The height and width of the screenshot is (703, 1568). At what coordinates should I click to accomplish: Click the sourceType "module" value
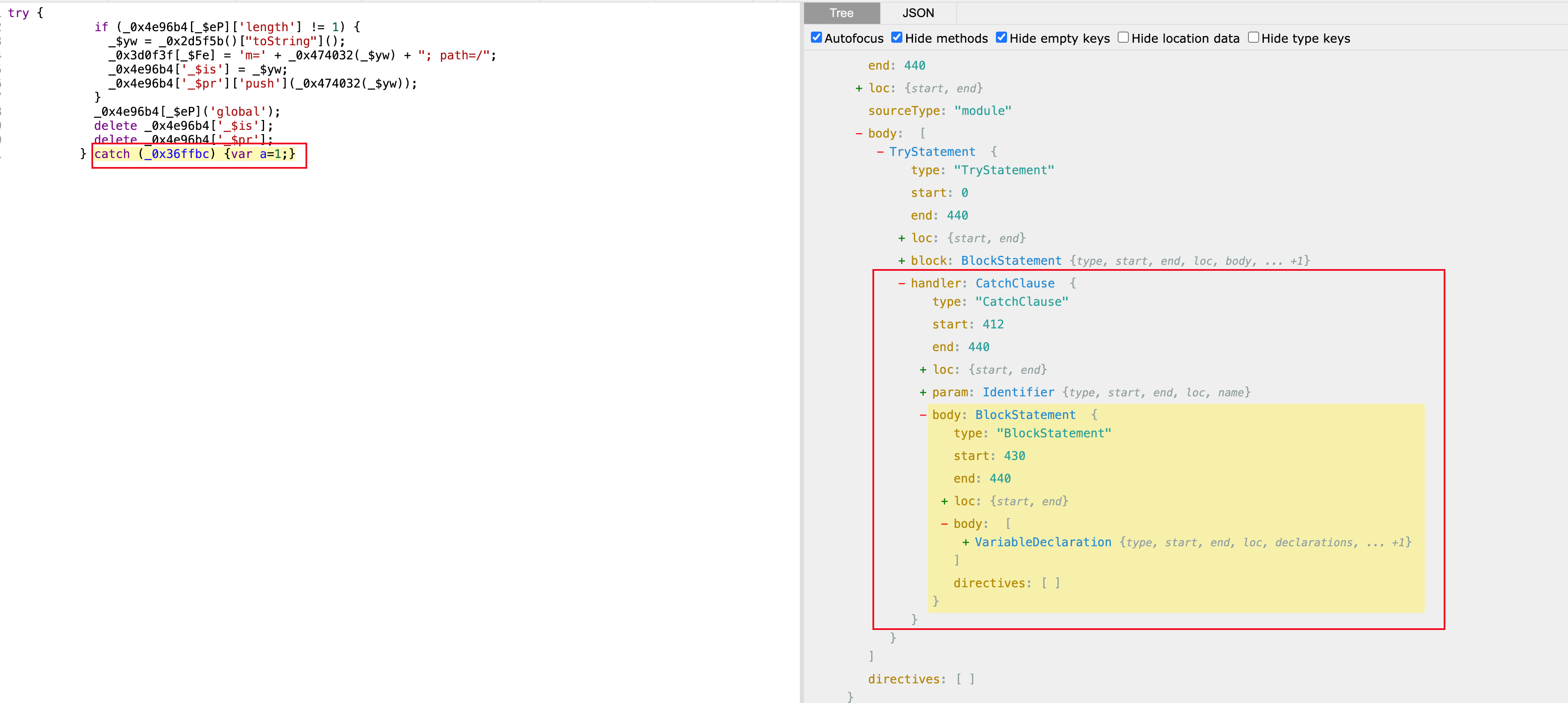pyautogui.click(x=982, y=111)
